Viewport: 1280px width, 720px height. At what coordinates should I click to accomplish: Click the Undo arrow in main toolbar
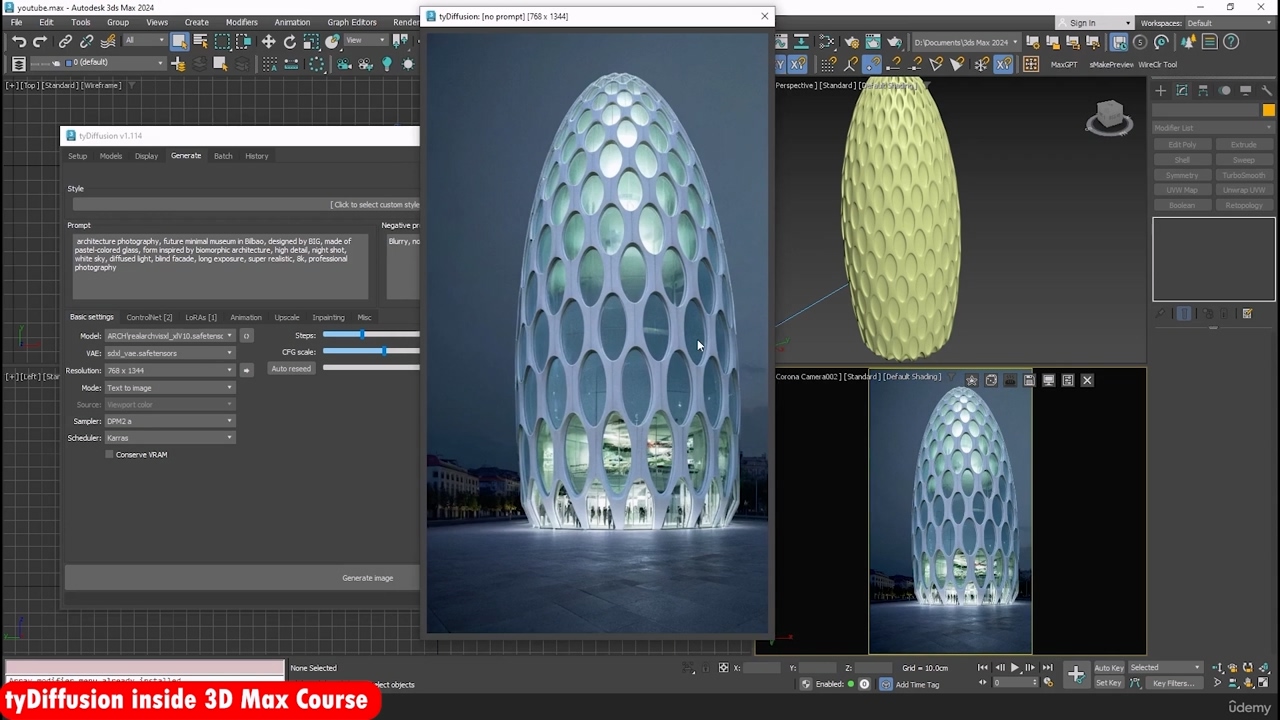(18, 42)
